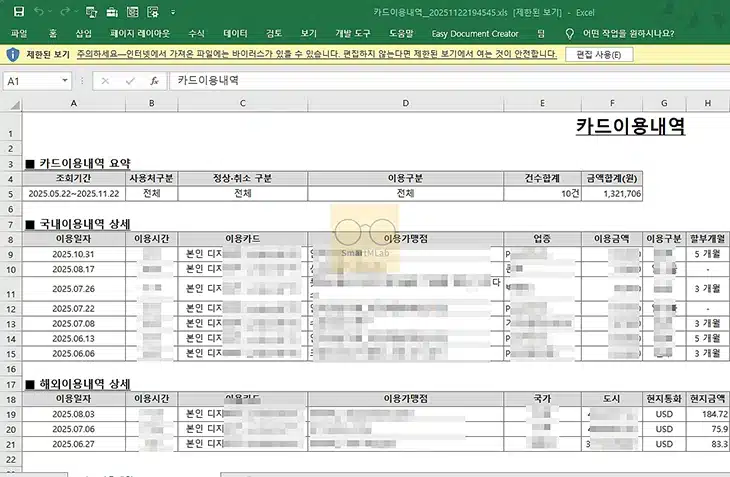
Task: Click the USD cell in the 2025.06.27 row
Action: point(664,444)
